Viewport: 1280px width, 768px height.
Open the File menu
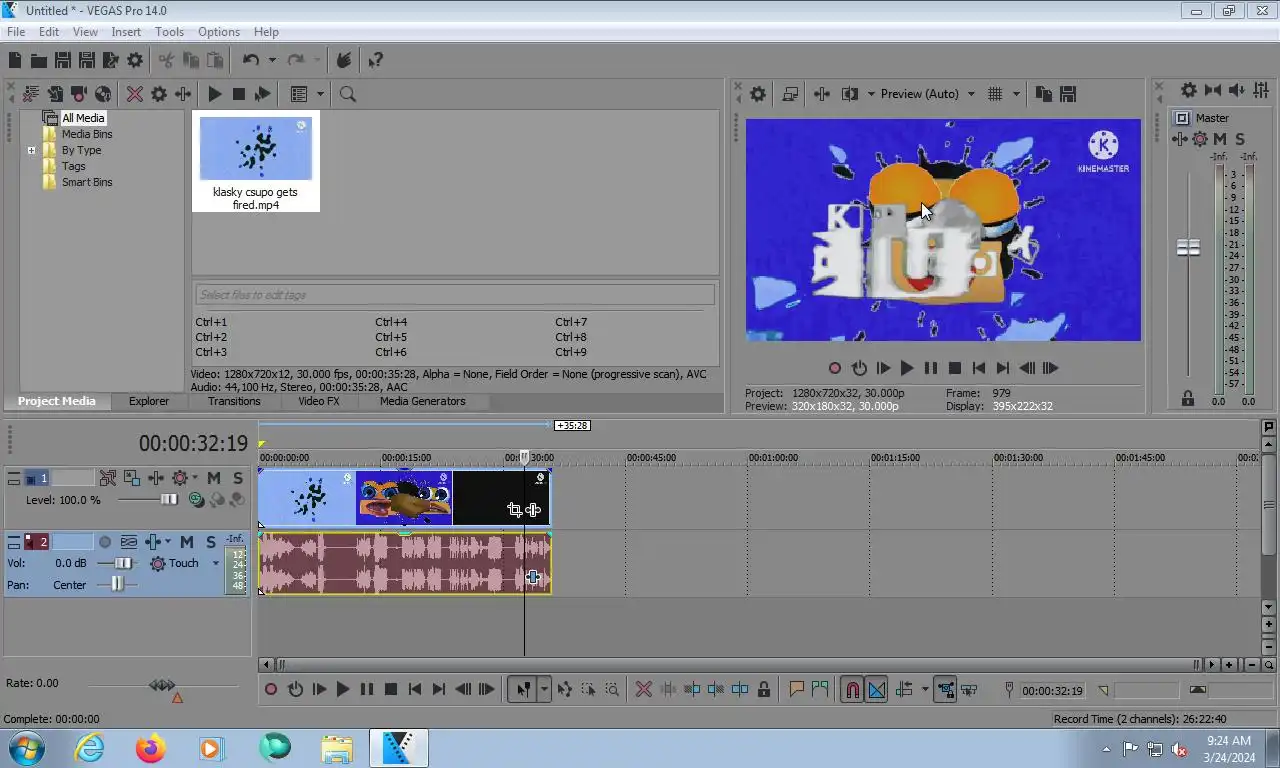16,32
